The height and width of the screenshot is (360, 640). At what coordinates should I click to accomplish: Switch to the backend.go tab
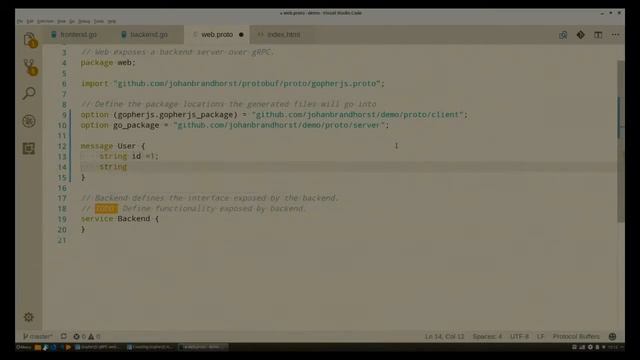click(x=149, y=35)
